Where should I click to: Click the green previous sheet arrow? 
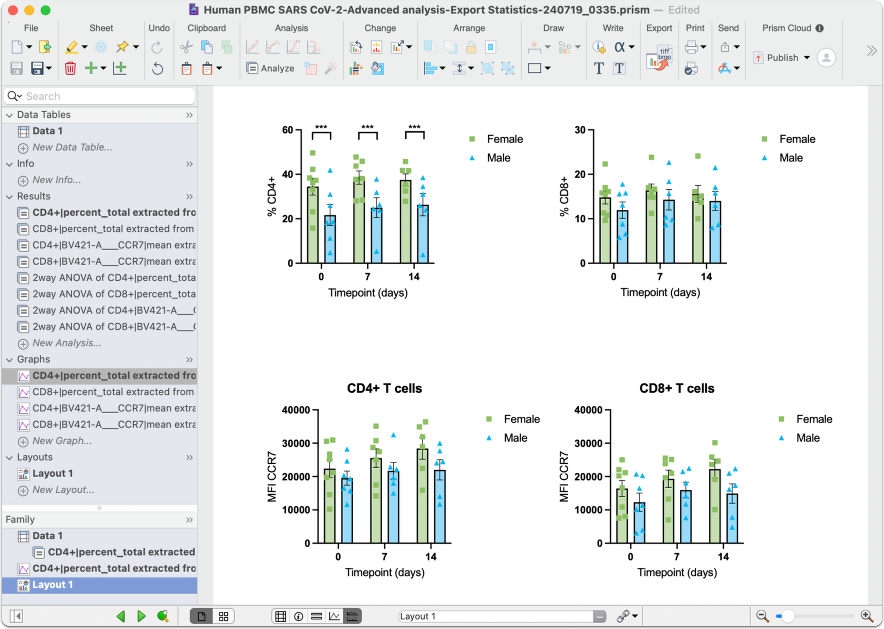click(x=121, y=616)
